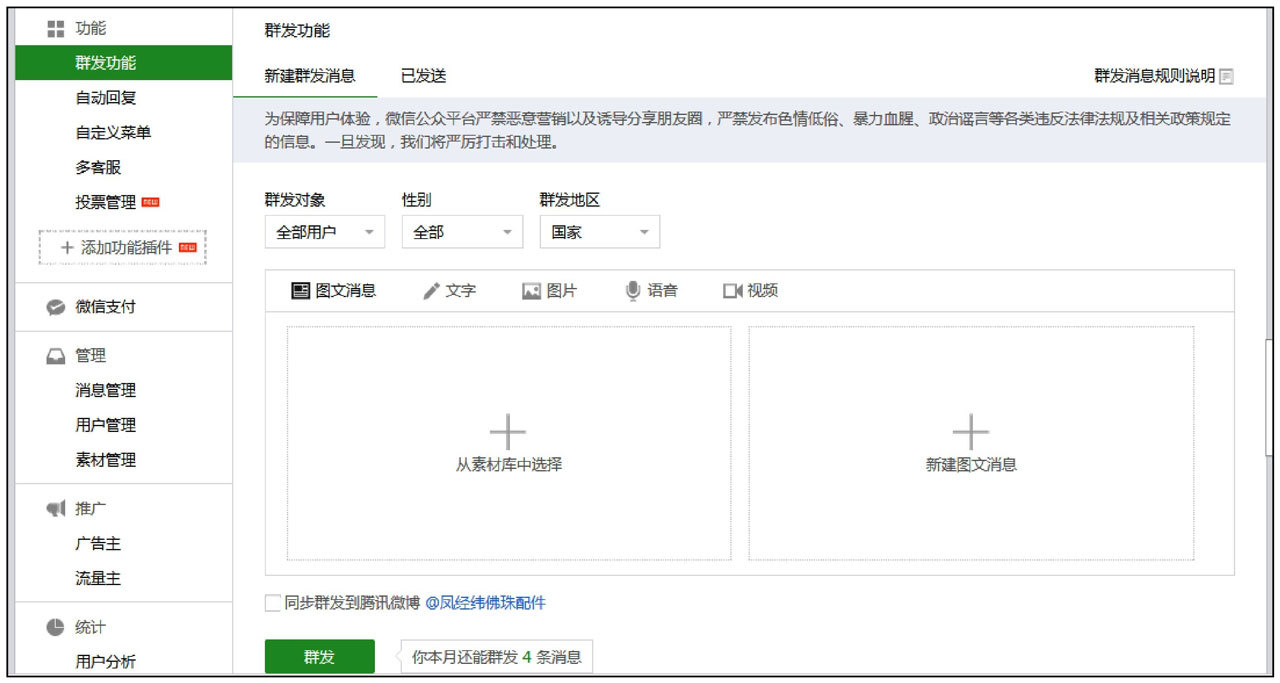Image resolution: width=1280 pixels, height=683 pixels.
Task: Click the 统计 section heading text
Action: pyautogui.click(x=90, y=627)
